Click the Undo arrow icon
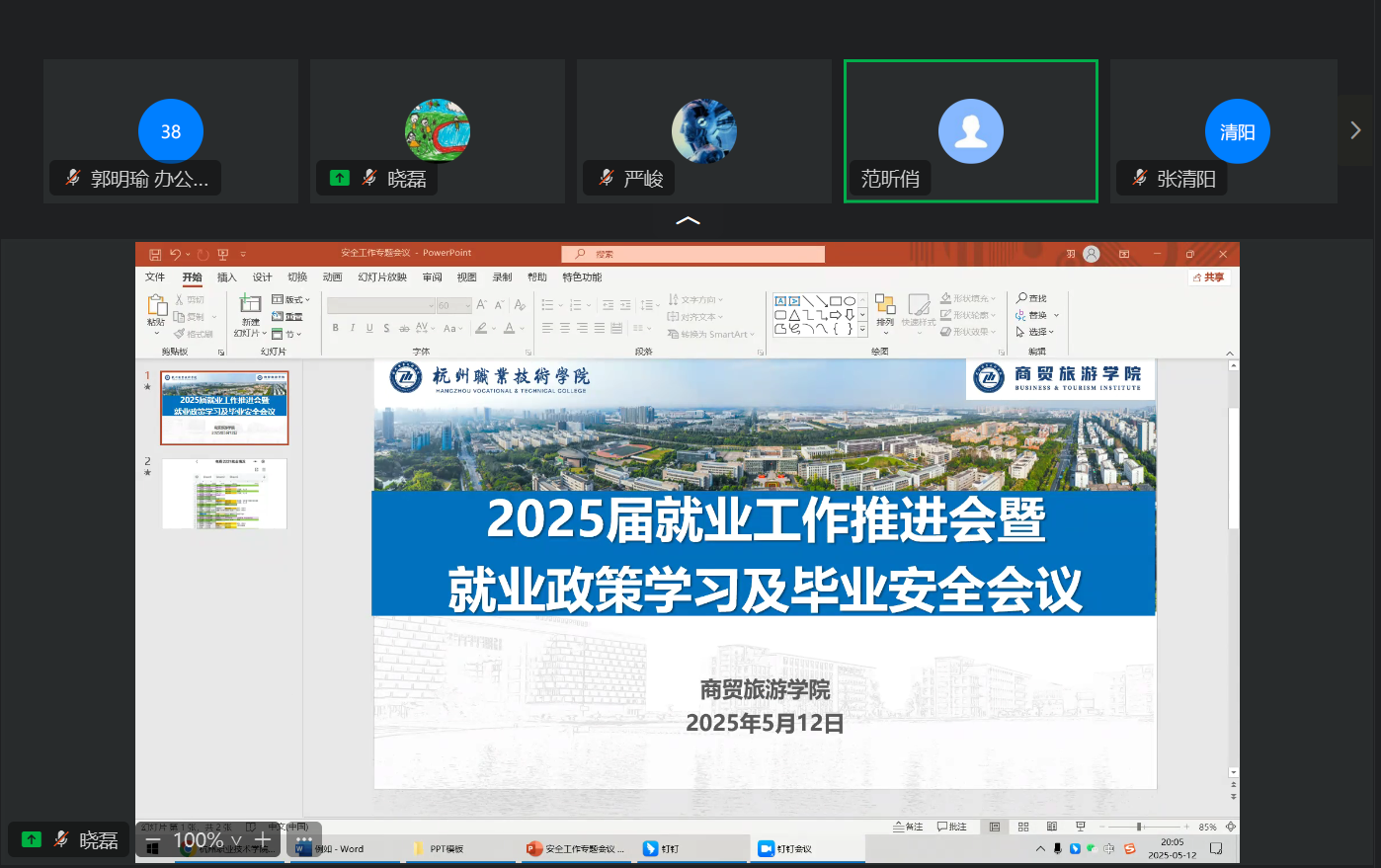1381x868 pixels. coord(175,254)
